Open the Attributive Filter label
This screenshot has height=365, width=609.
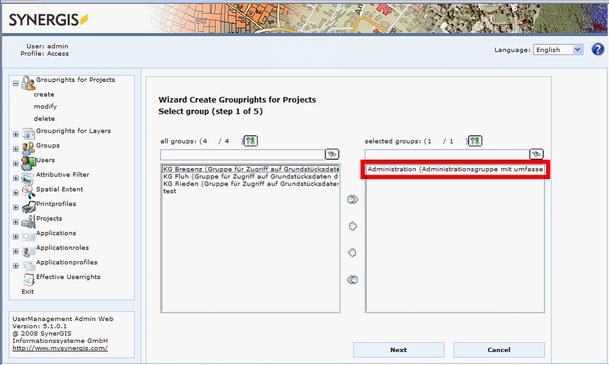tap(63, 175)
